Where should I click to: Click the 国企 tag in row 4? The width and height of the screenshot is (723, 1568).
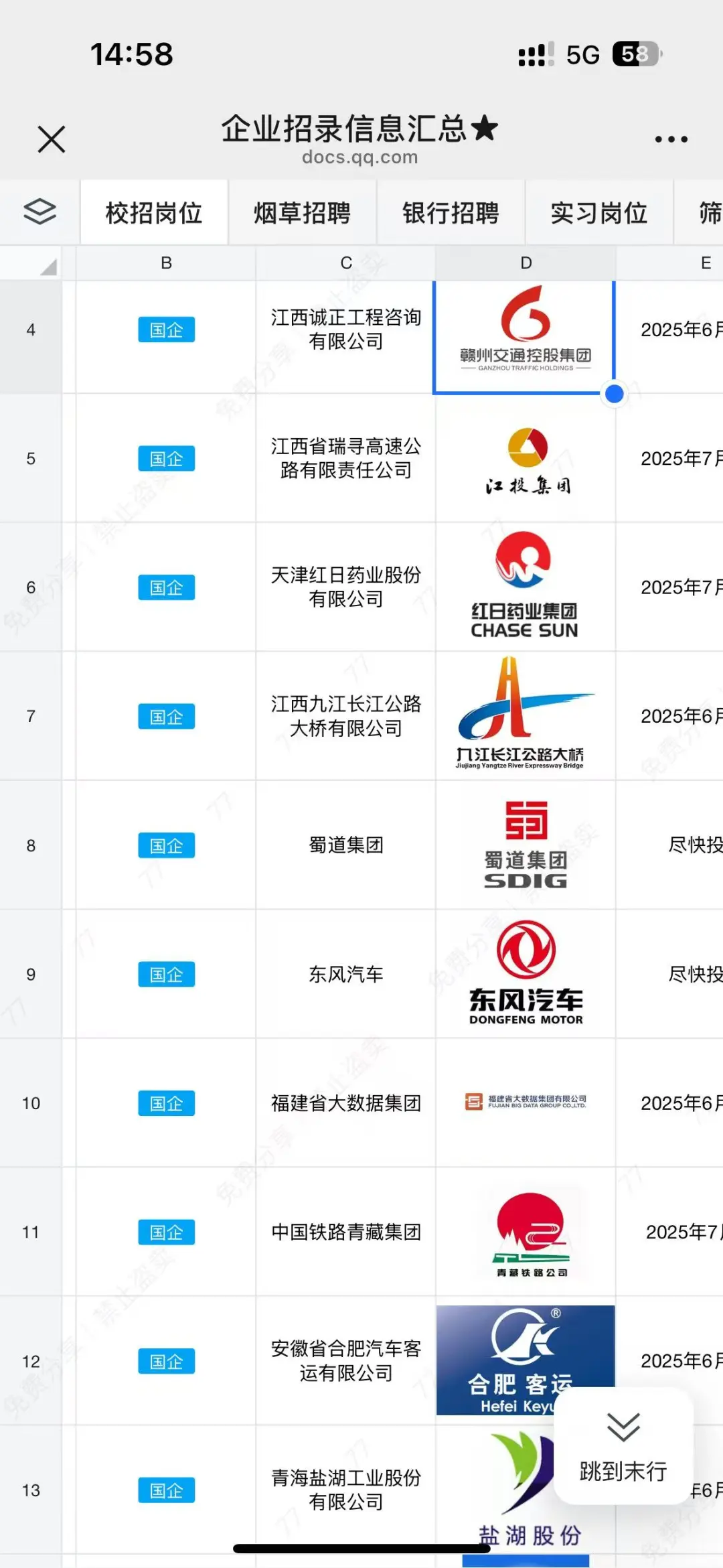click(x=166, y=330)
